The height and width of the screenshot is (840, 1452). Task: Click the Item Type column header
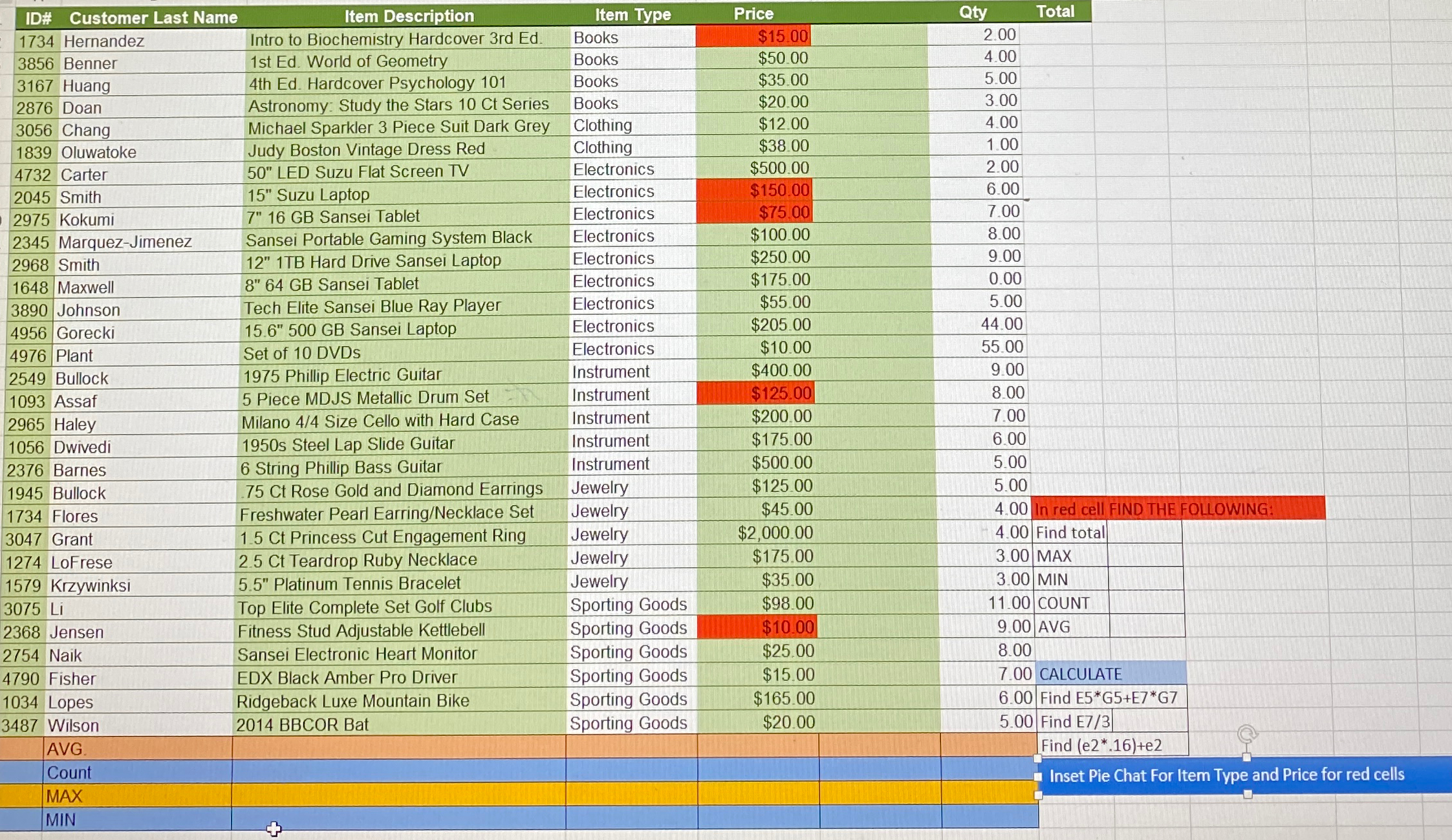[632, 15]
